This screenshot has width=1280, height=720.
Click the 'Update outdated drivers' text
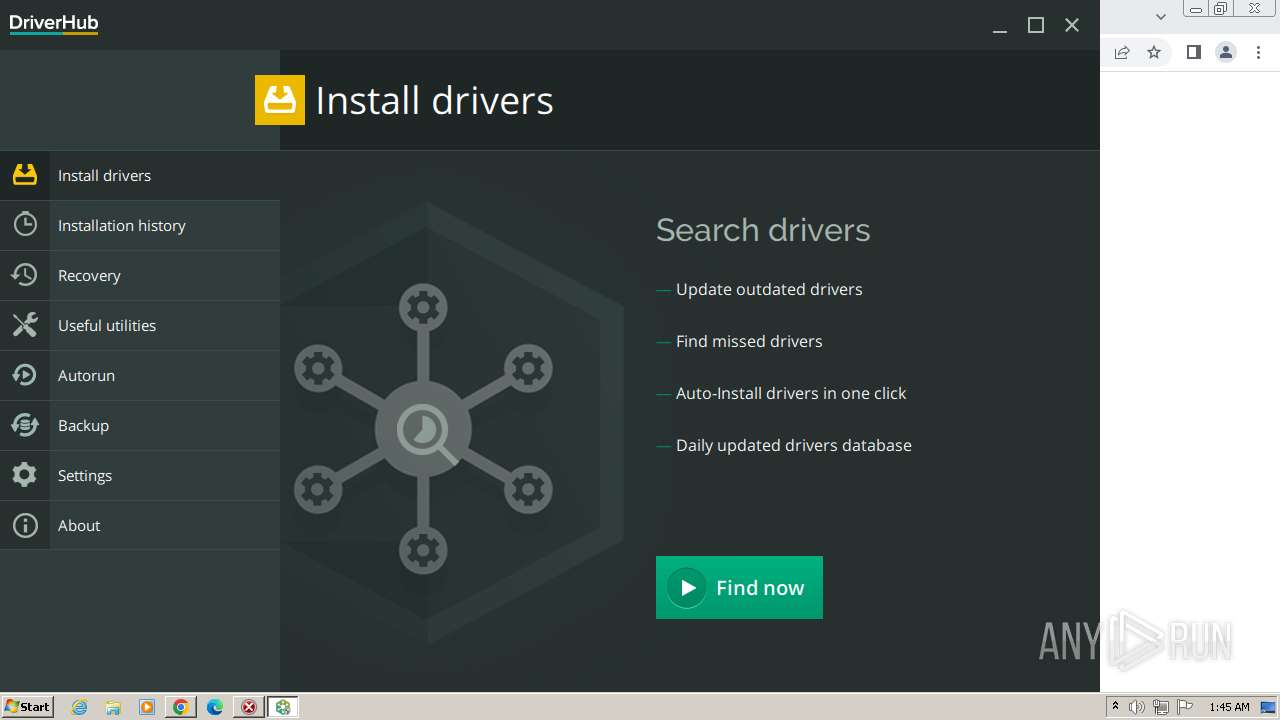(769, 289)
